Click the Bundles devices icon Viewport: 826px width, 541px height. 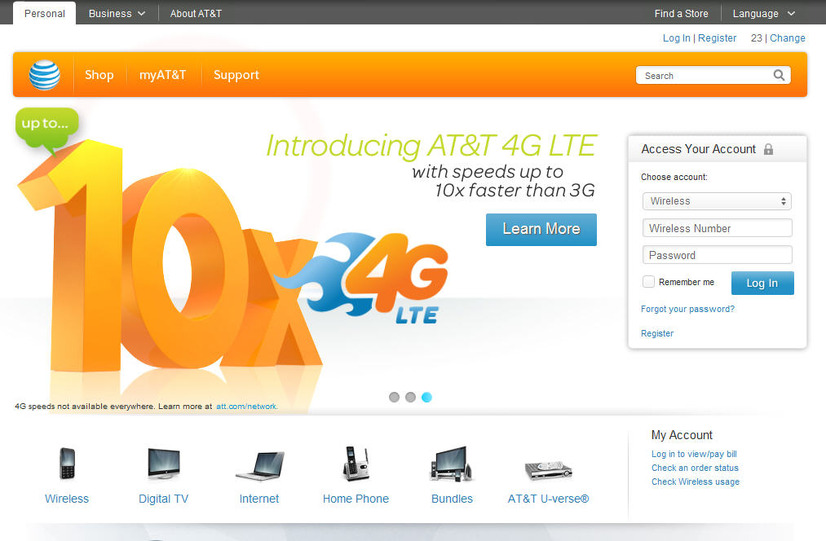click(x=452, y=464)
